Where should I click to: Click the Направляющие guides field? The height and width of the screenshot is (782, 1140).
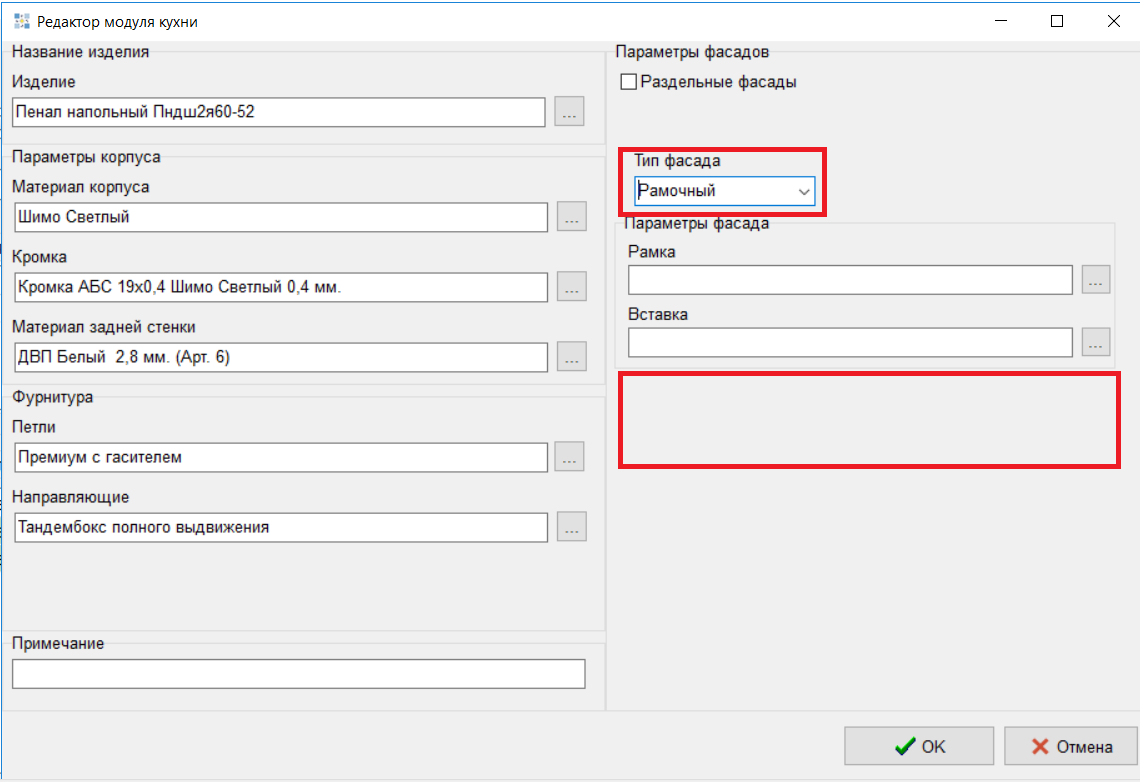pyautogui.click(x=281, y=527)
